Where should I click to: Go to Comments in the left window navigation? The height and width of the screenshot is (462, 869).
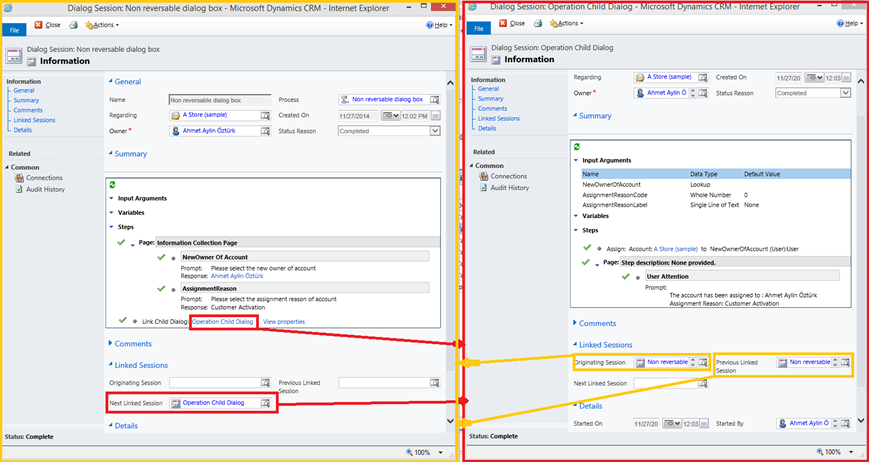pos(28,110)
